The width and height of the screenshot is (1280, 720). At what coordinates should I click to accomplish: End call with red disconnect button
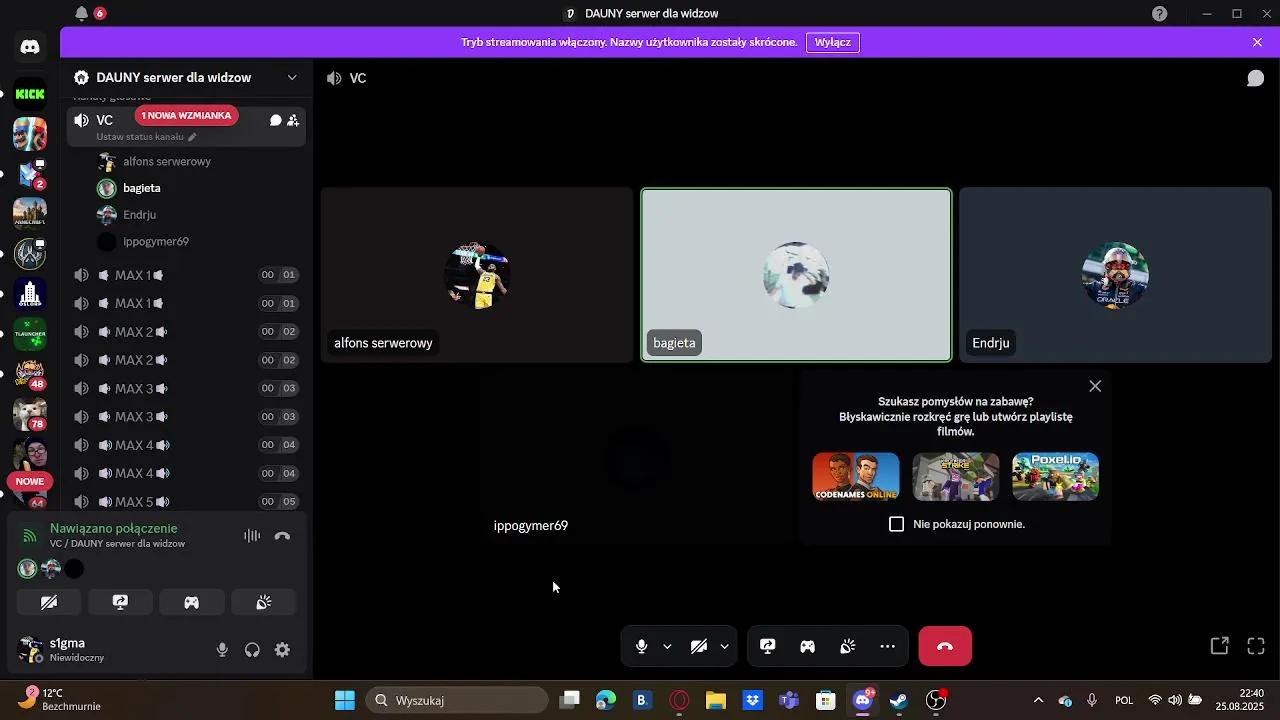[945, 646]
